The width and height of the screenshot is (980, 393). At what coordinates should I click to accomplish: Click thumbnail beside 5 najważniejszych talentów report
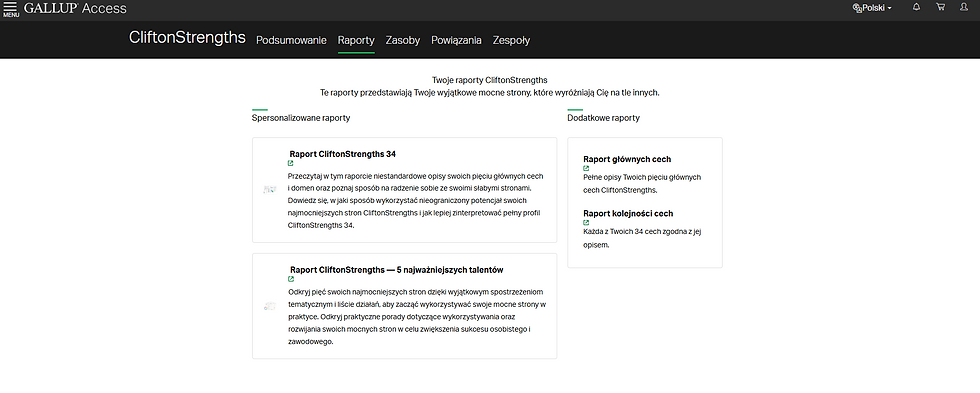270,306
